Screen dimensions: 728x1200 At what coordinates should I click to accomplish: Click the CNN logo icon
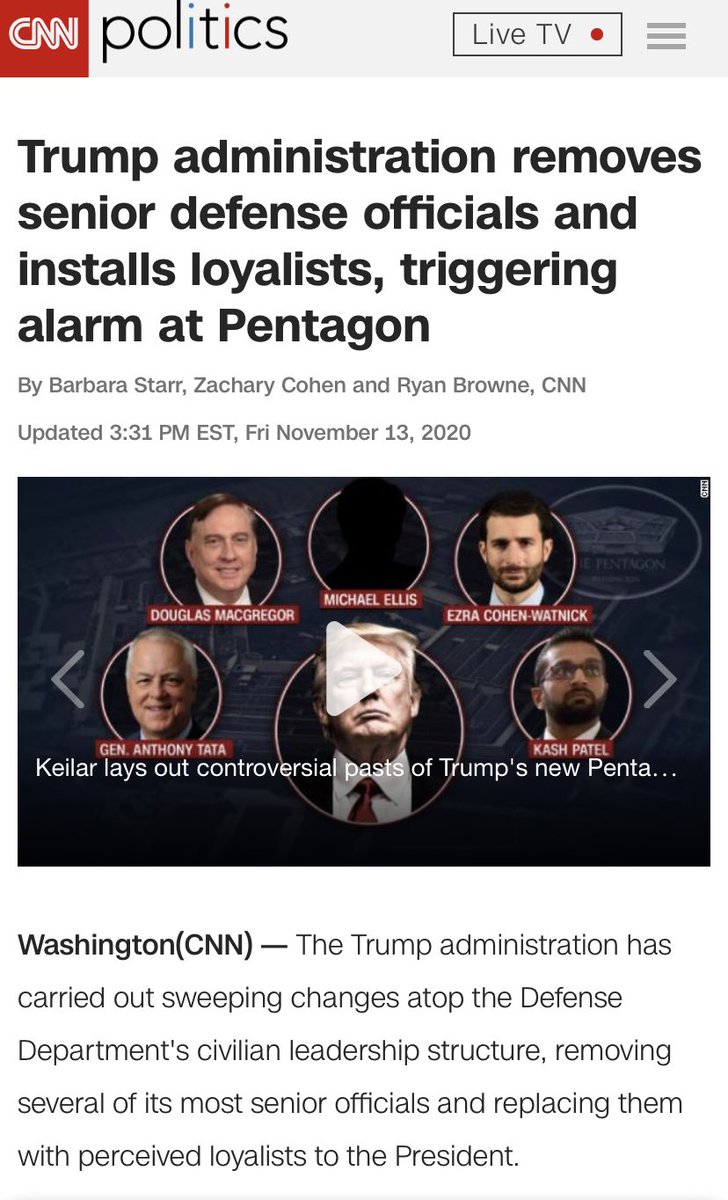(x=44, y=38)
